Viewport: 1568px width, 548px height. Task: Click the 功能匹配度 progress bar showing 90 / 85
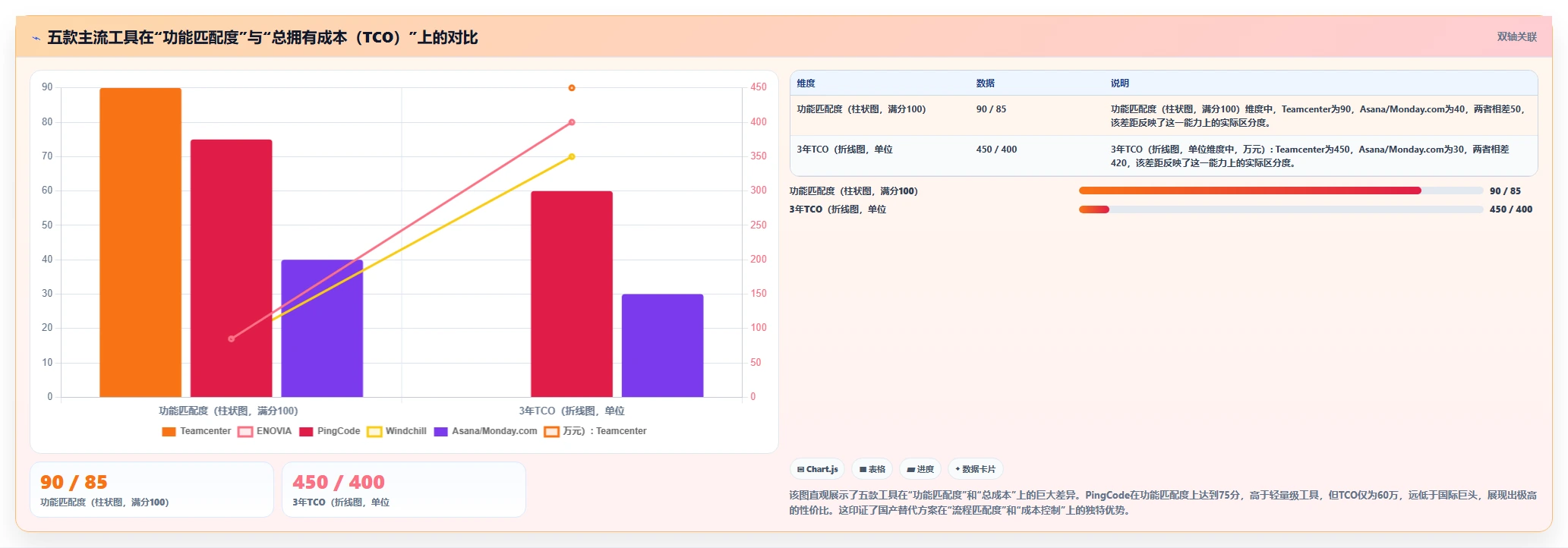pos(1281,191)
